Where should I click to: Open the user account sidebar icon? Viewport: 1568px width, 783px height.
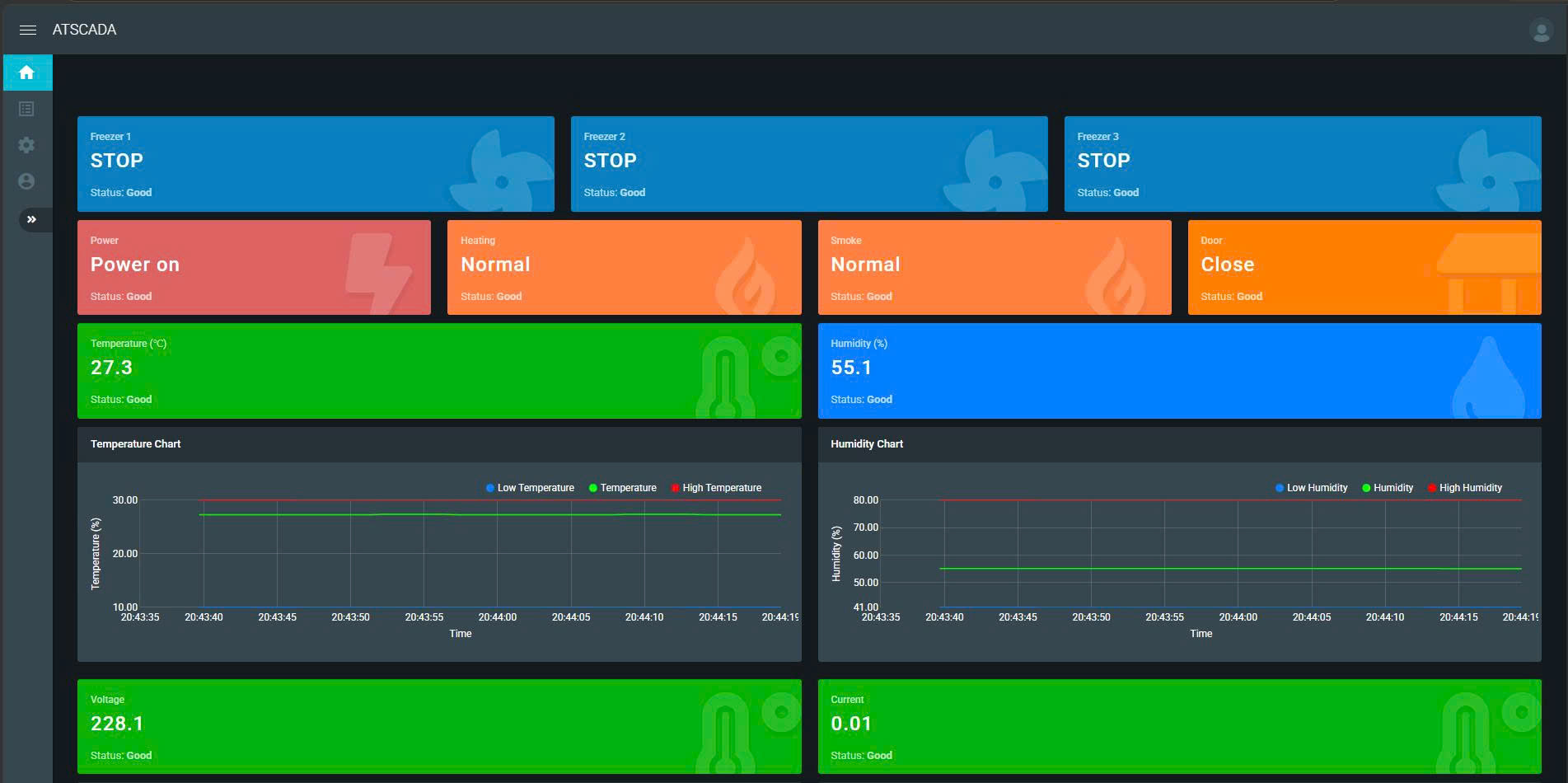pos(26,181)
